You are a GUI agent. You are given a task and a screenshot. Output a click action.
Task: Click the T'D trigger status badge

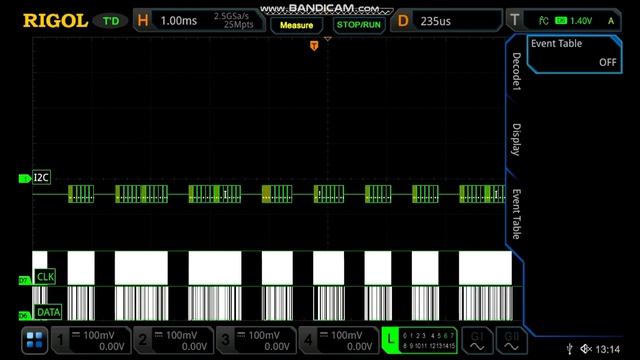click(111, 21)
